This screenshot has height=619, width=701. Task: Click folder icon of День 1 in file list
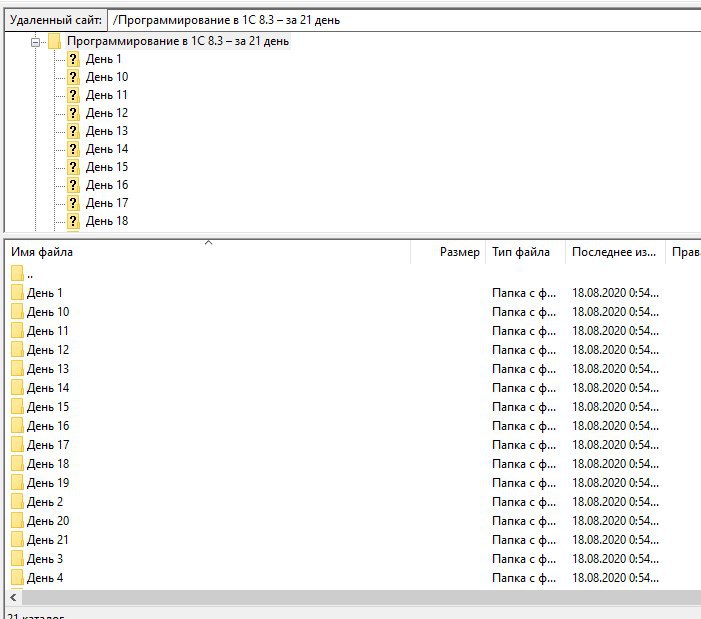(17, 292)
